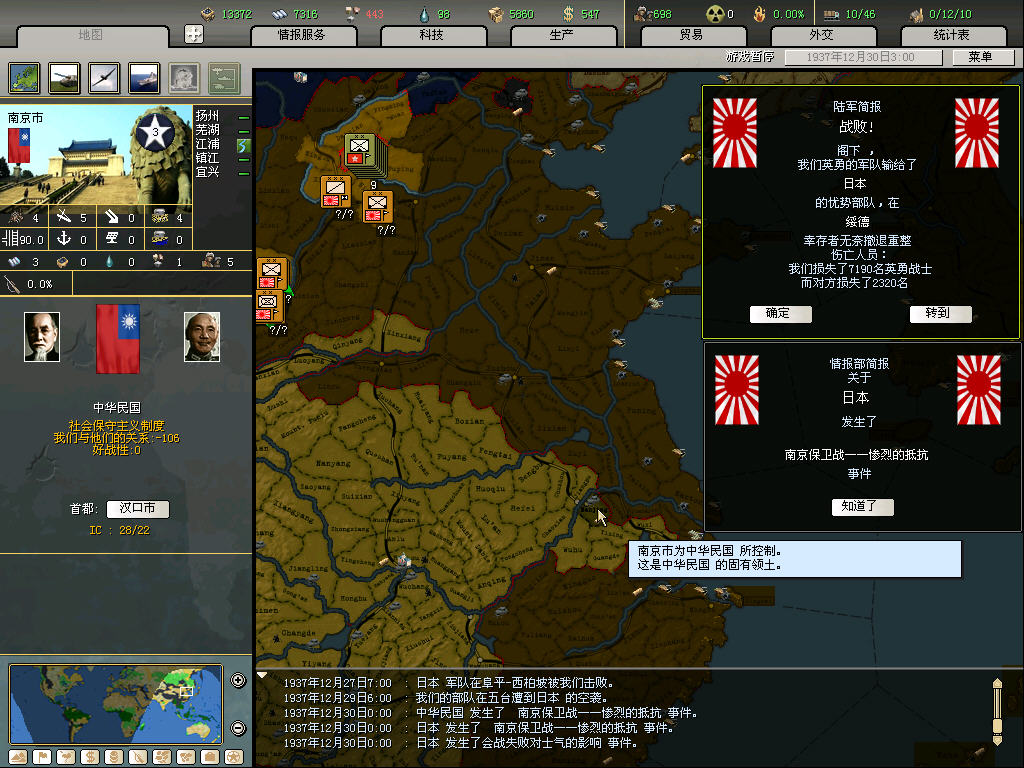Click the 南京市 province picture
The width and height of the screenshot is (1024, 768).
pos(97,155)
